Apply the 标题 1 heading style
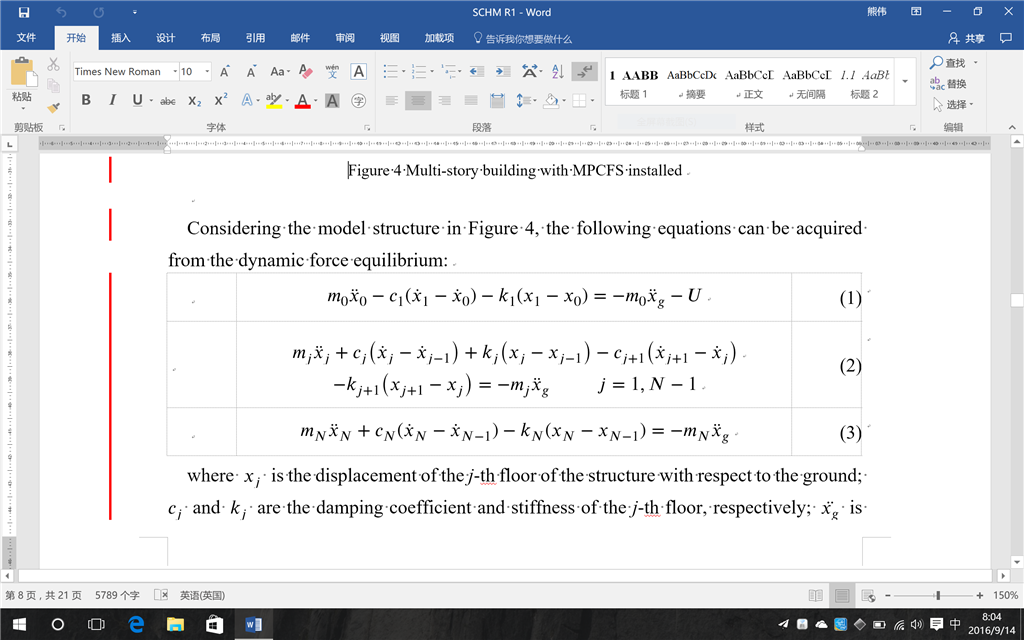Screen dimensions: 1024x640 pos(633,81)
